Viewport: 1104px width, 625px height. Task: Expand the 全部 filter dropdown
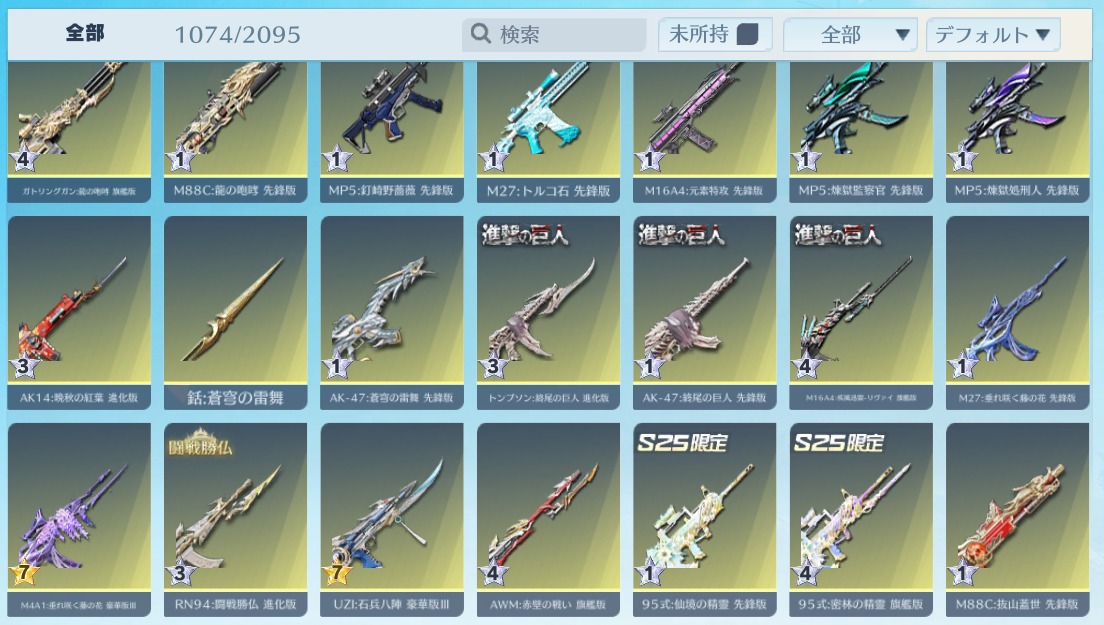[x=850, y=34]
